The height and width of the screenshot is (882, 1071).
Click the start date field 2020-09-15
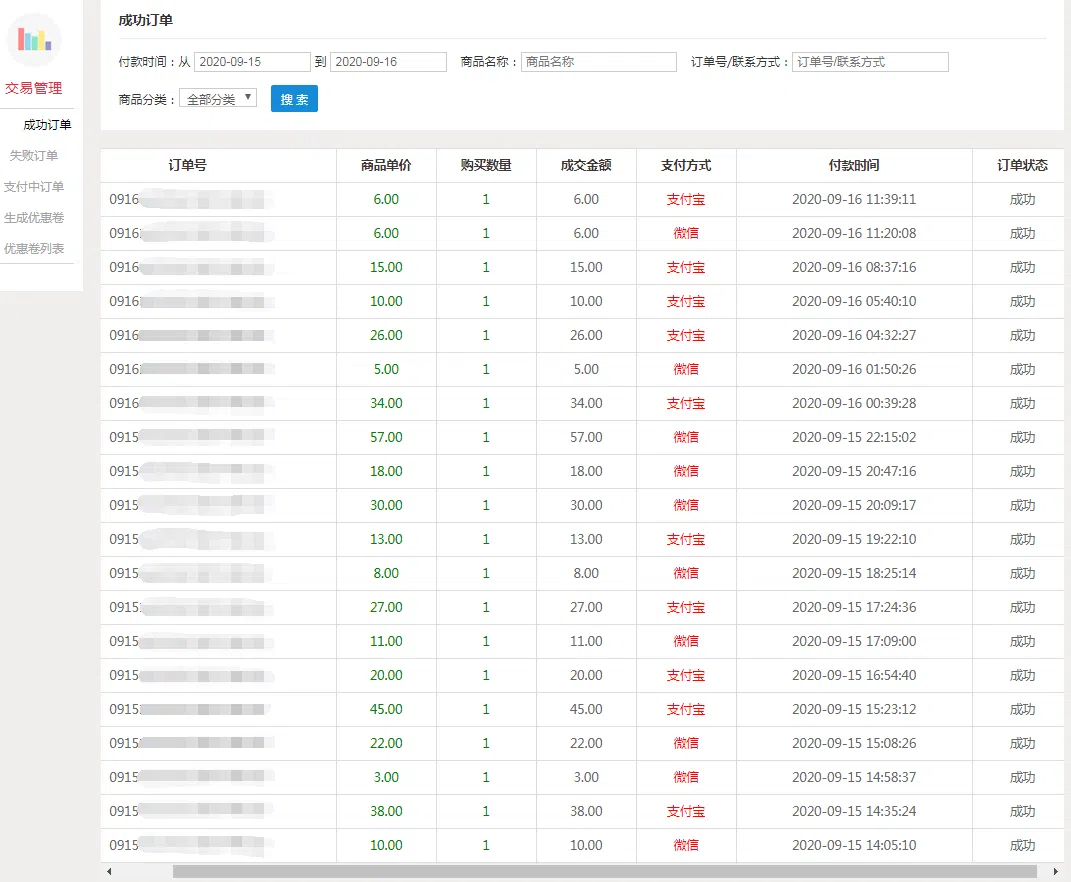252,62
